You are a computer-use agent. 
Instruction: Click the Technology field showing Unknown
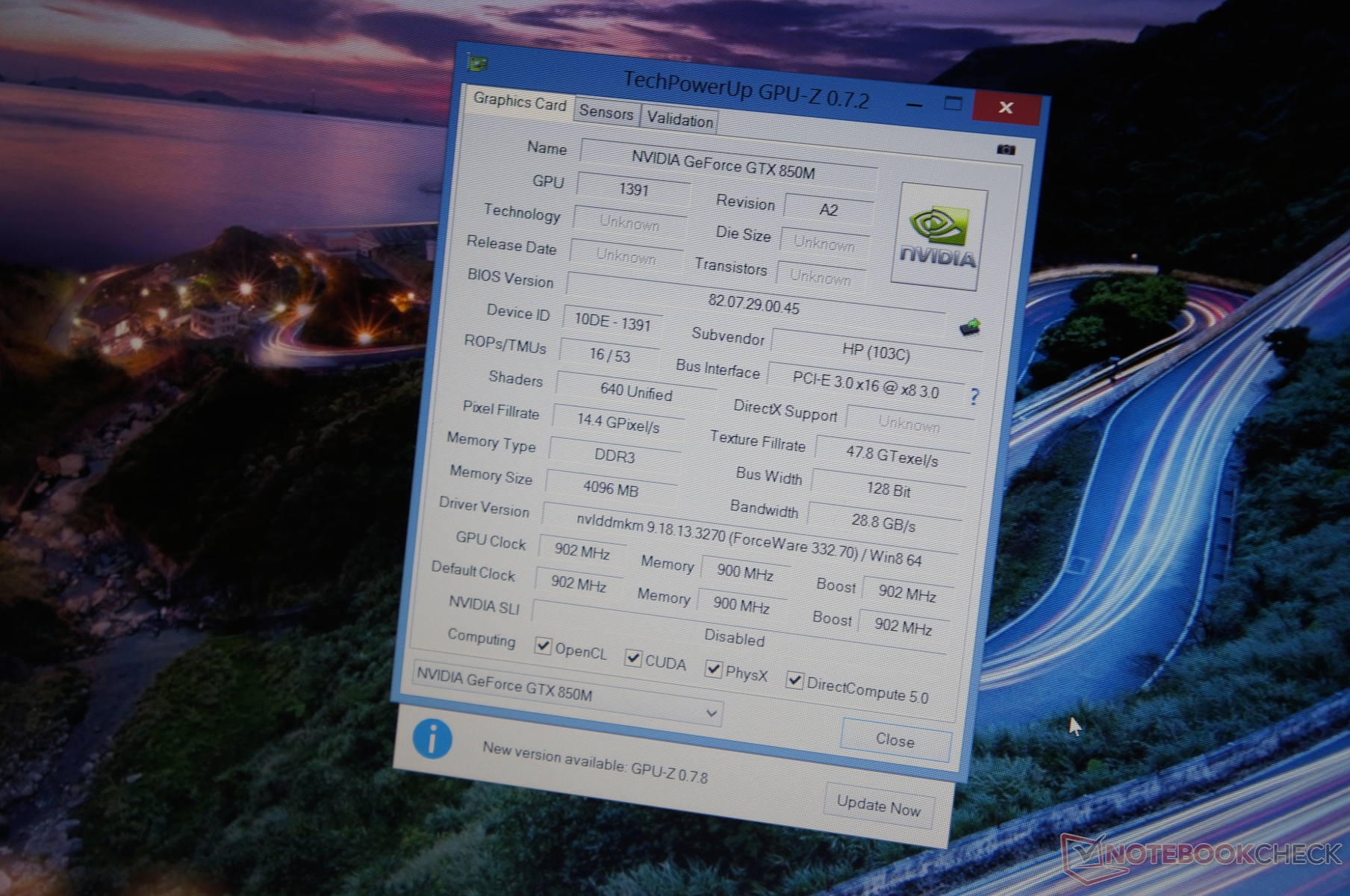coord(629,223)
